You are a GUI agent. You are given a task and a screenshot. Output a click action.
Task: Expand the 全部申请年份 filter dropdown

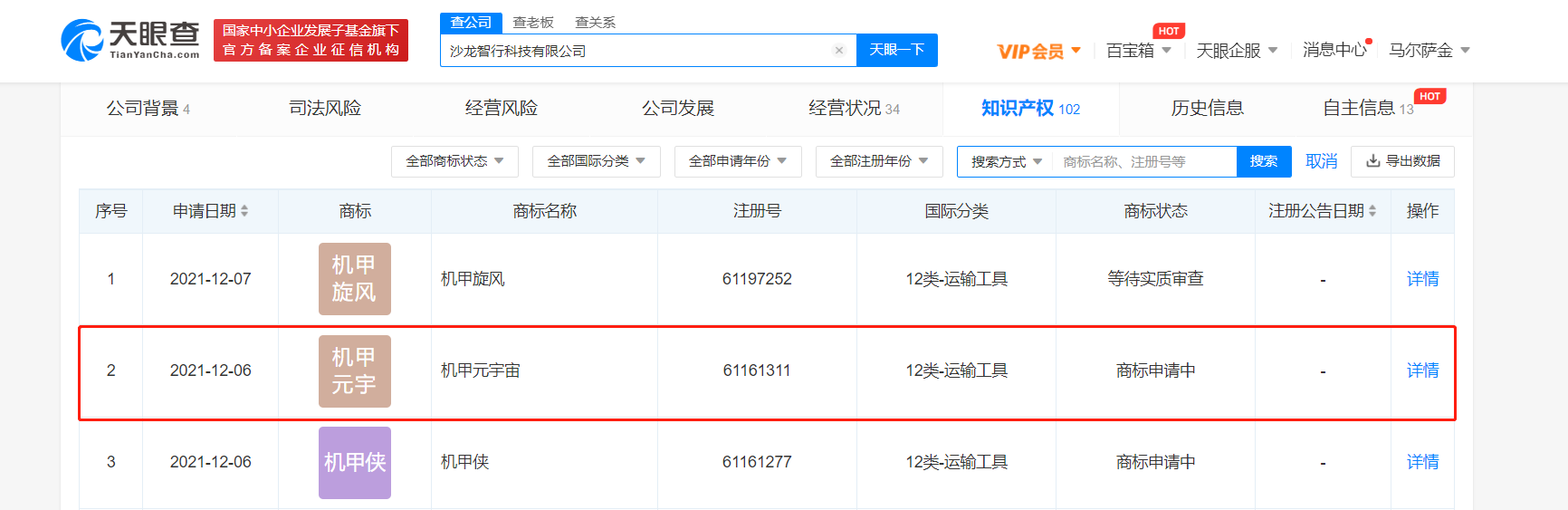point(738,161)
